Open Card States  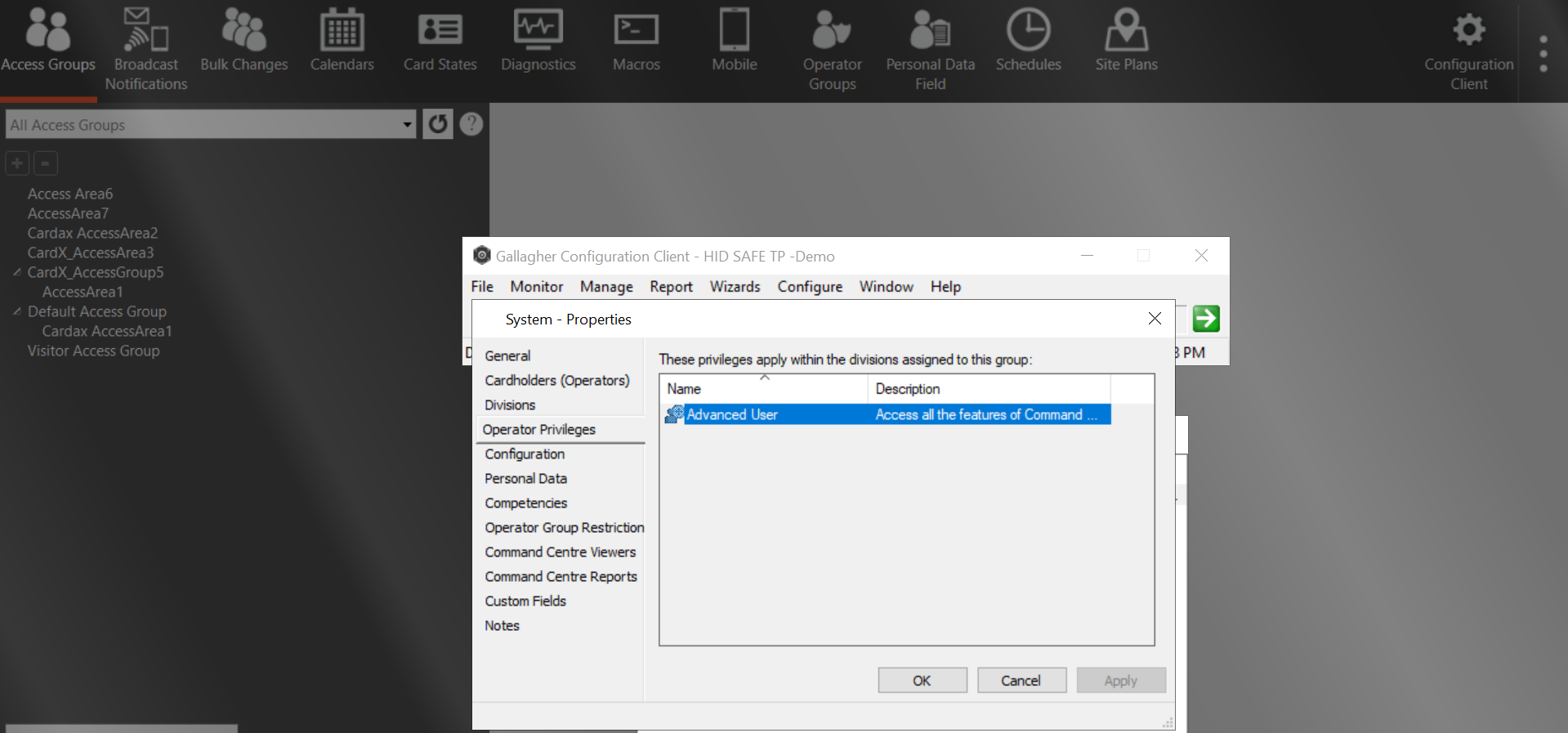pyautogui.click(x=440, y=41)
